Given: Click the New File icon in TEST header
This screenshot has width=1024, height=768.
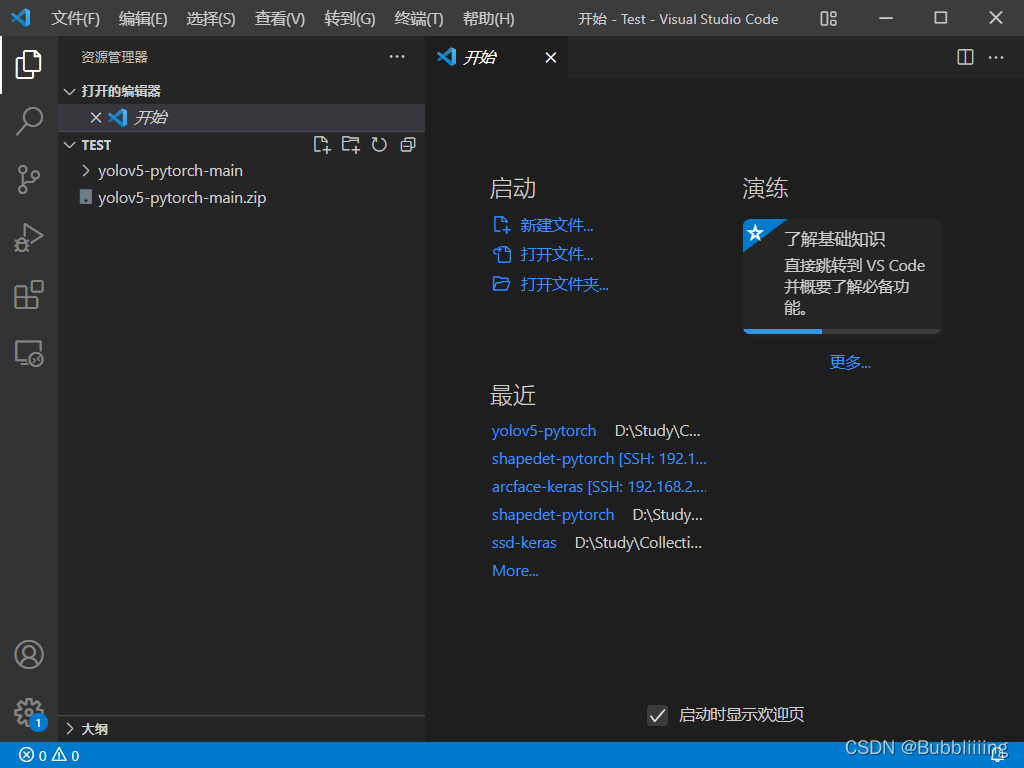Looking at the screenshot, I should pos(322,144).
